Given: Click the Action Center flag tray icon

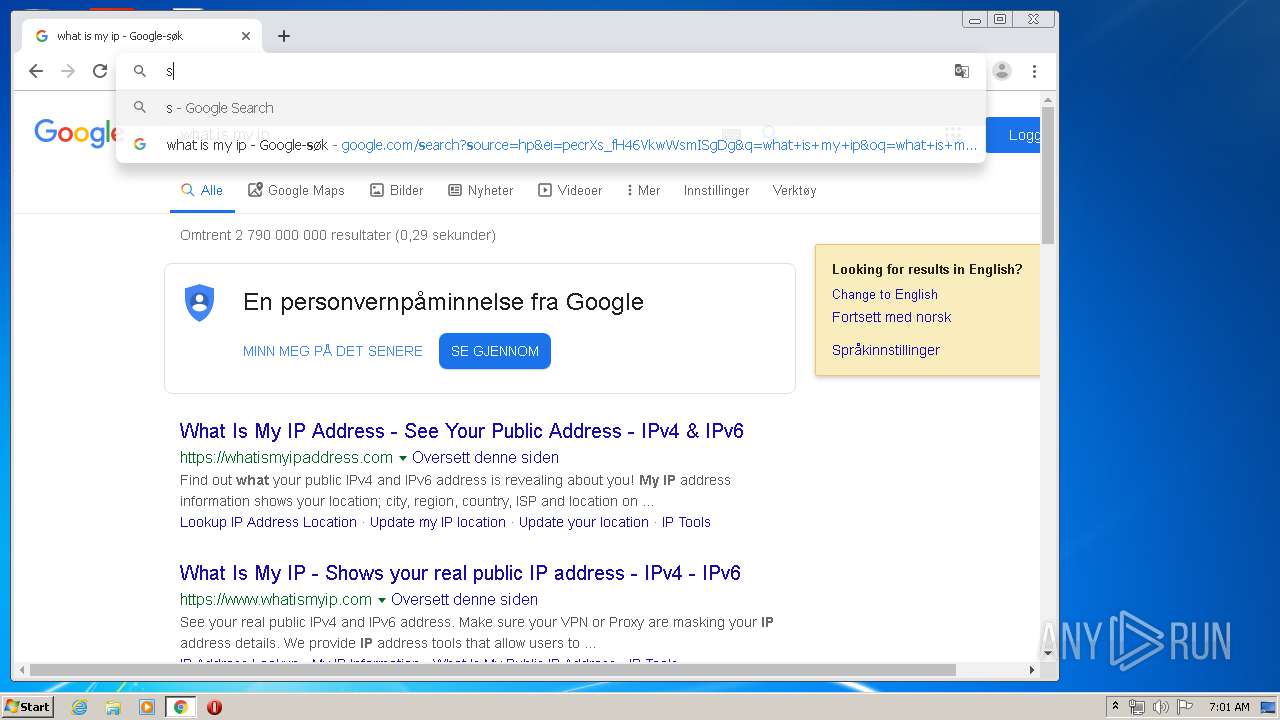Looking at the screenshot, I should (1184, 707).
